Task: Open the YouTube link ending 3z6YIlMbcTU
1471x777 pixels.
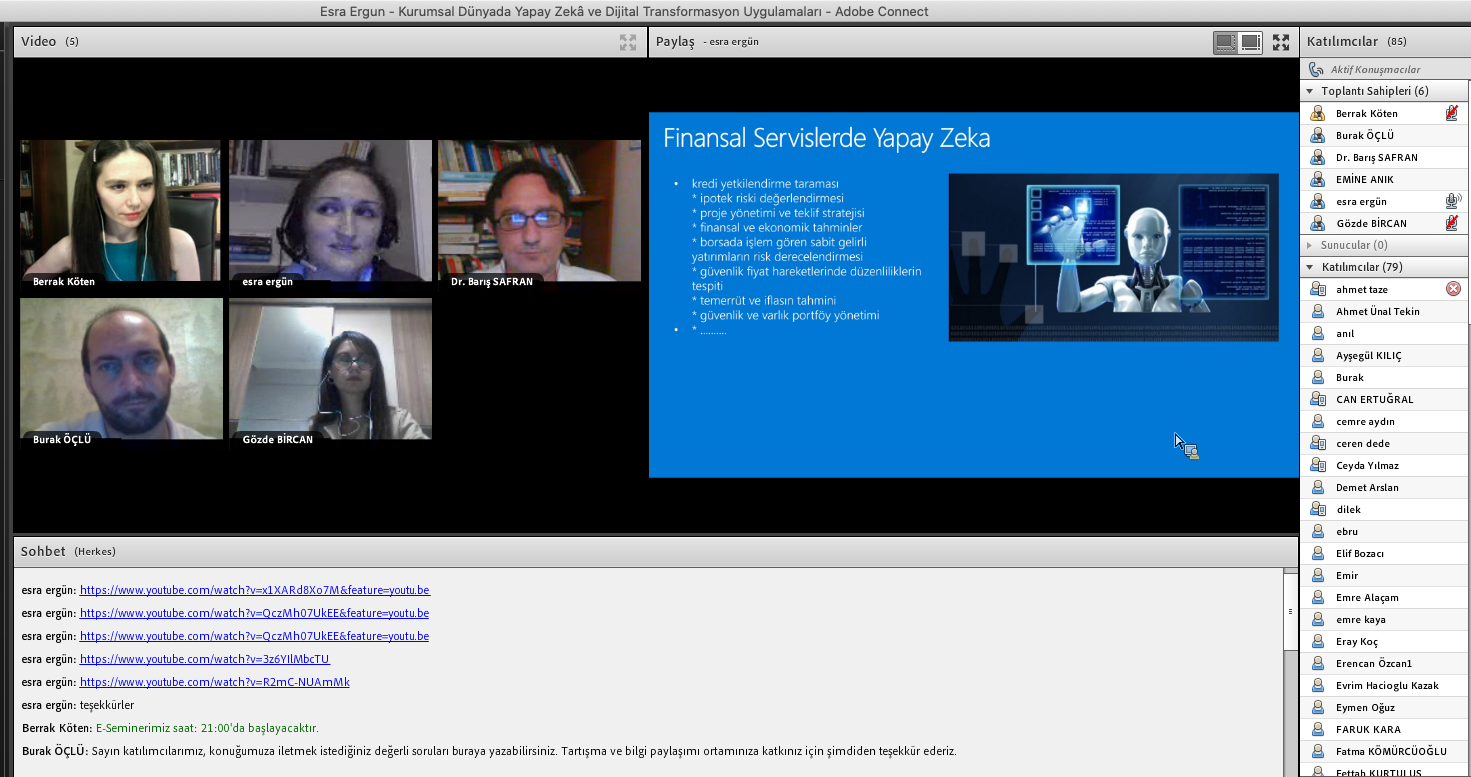Action: [204, 659]
